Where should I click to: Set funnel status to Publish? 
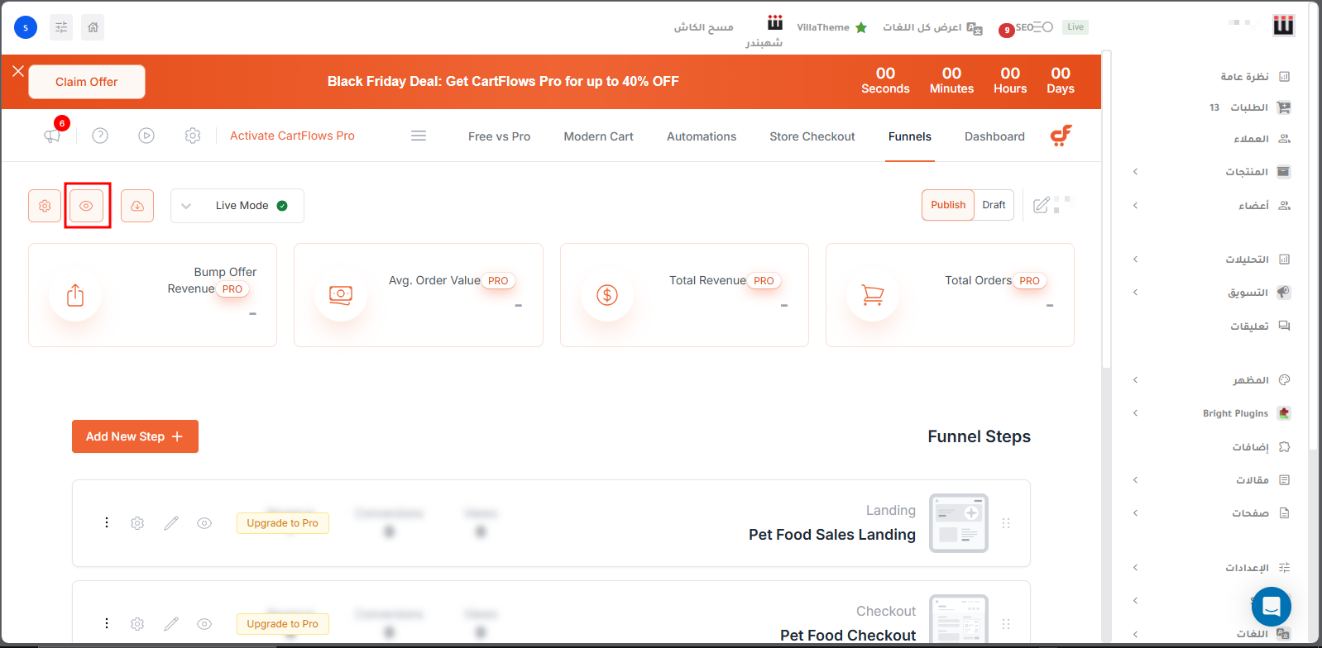948,205
